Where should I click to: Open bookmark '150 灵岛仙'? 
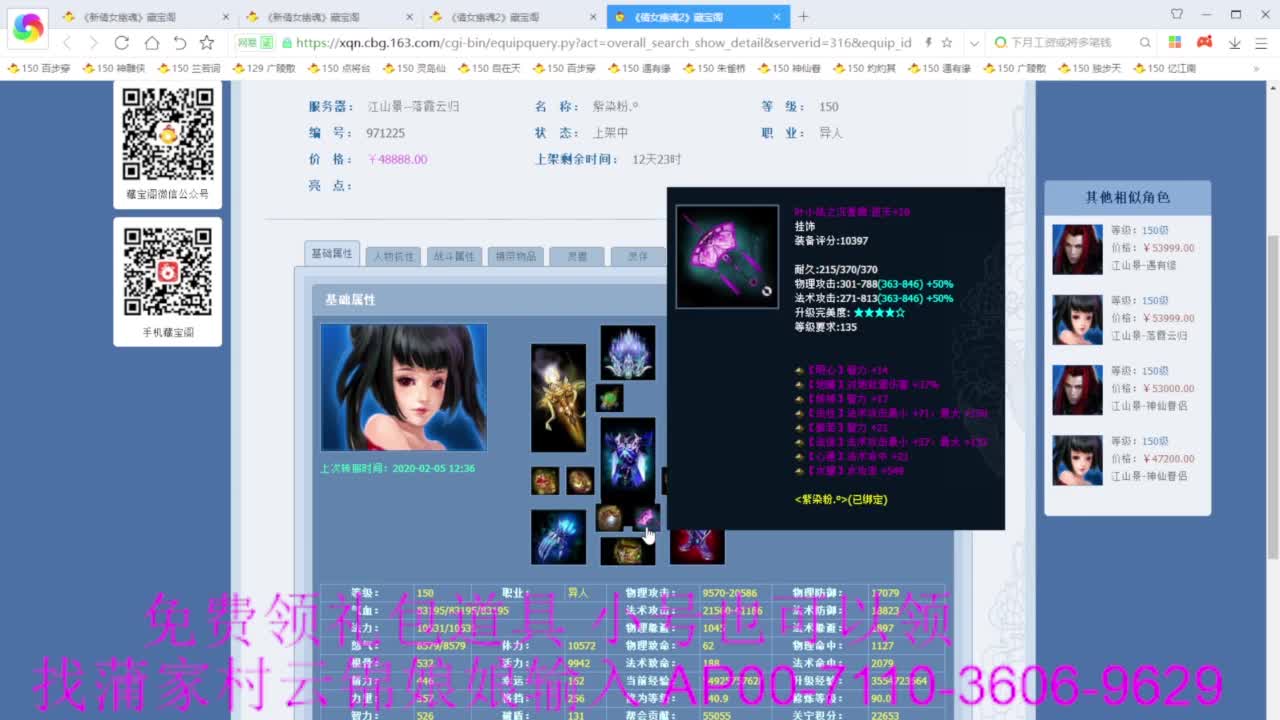pyautogui.click(x=413, y=68)
